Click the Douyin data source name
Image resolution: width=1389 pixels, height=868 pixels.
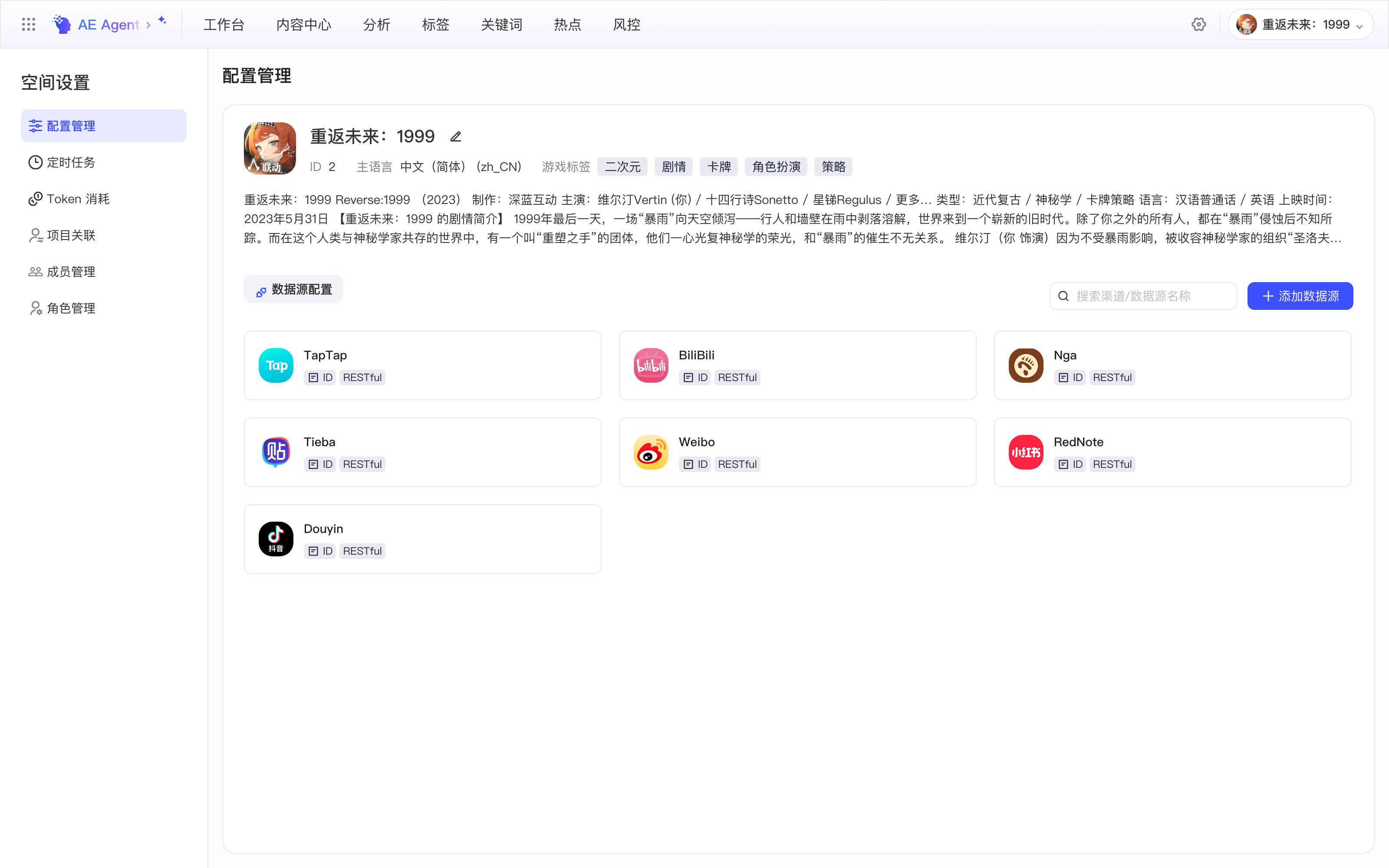(323, 529)
